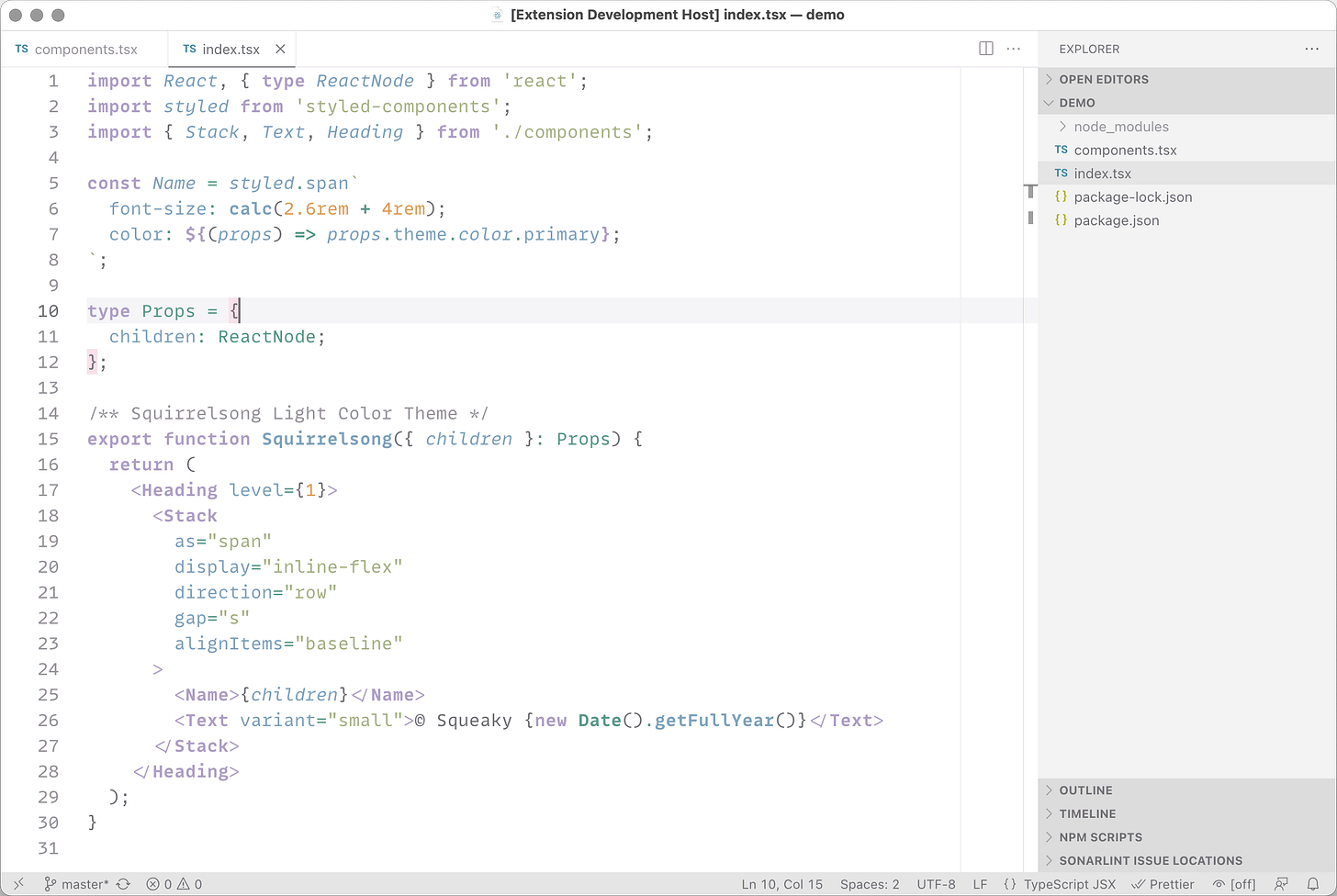Click Ln 10, Col 15 cursor position
The image size is (1337, 896).
point(782,884)
